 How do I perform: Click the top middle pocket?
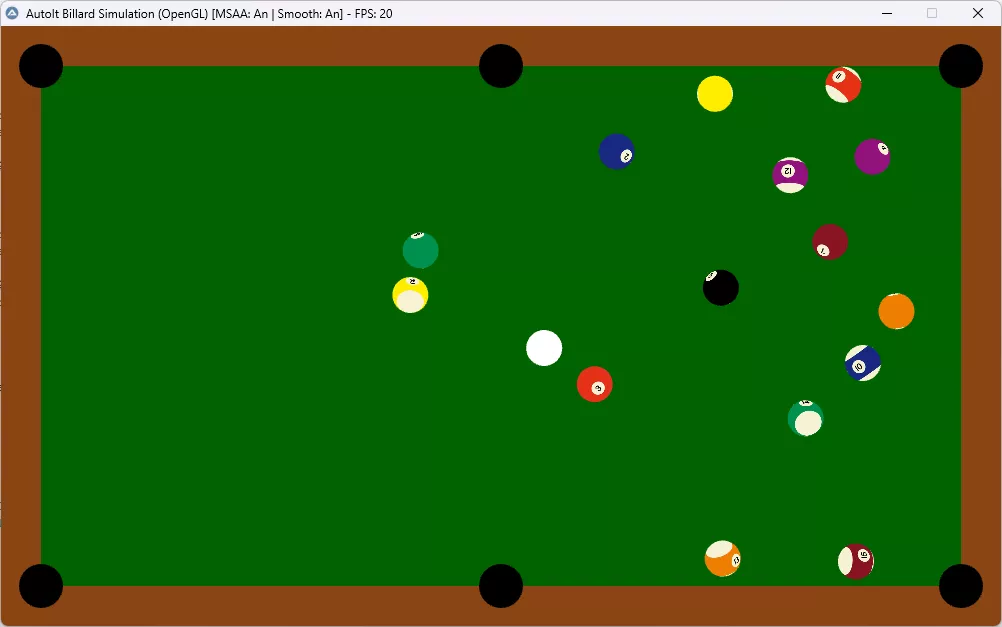501,66
